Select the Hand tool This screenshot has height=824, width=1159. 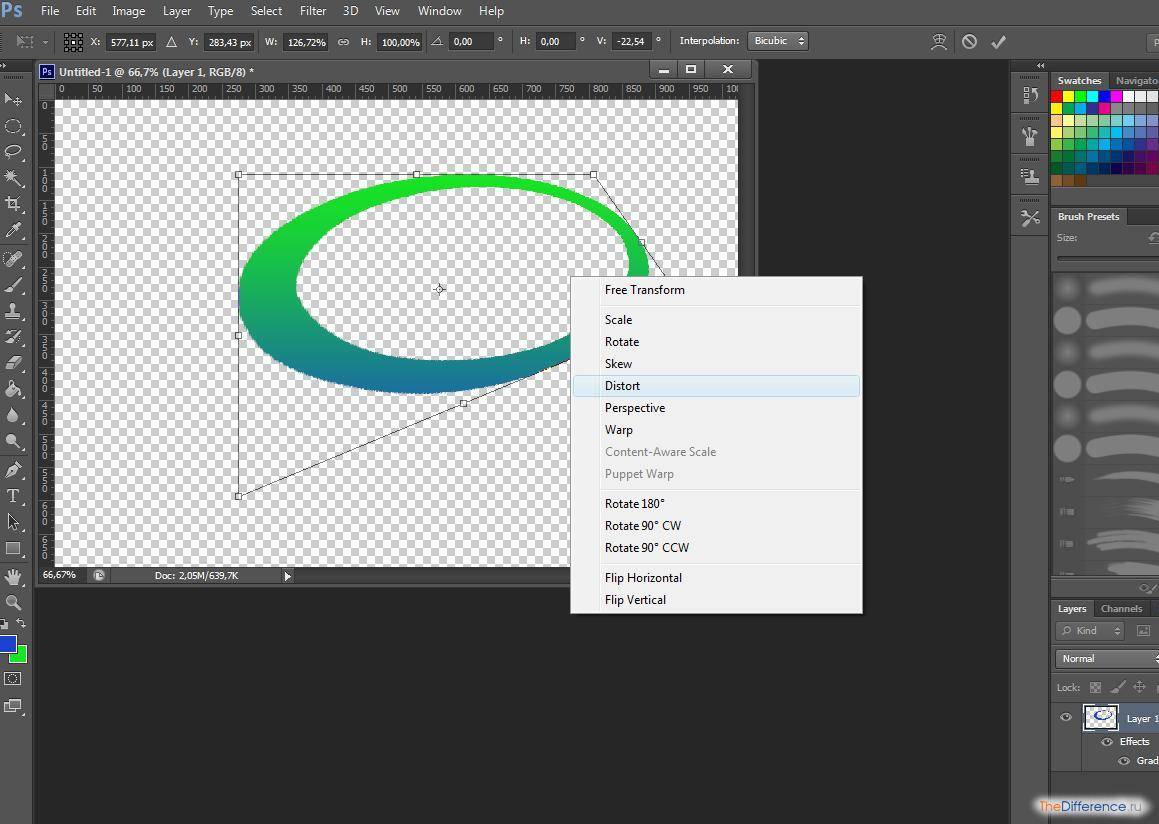tap(13, 577)
